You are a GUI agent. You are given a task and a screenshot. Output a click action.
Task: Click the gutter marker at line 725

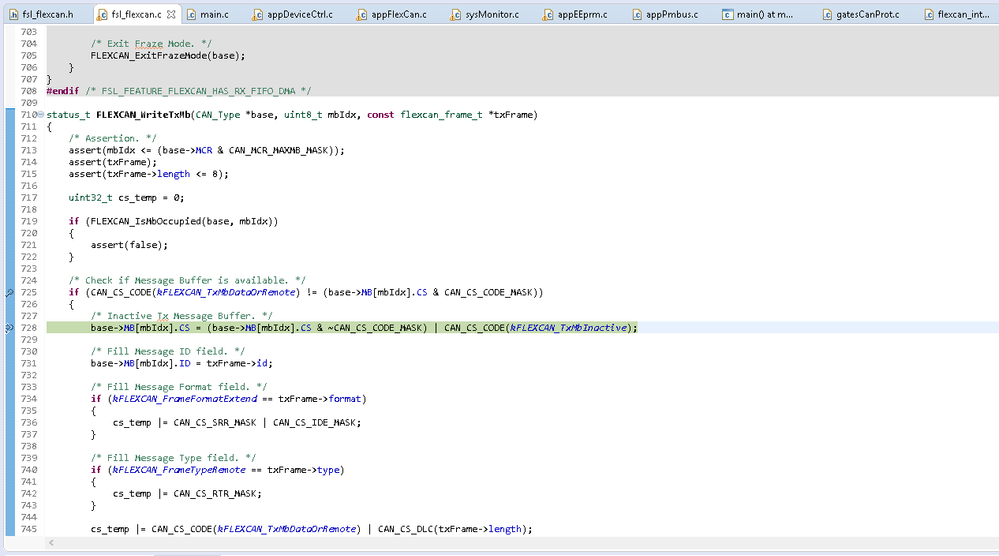point(10,292)
